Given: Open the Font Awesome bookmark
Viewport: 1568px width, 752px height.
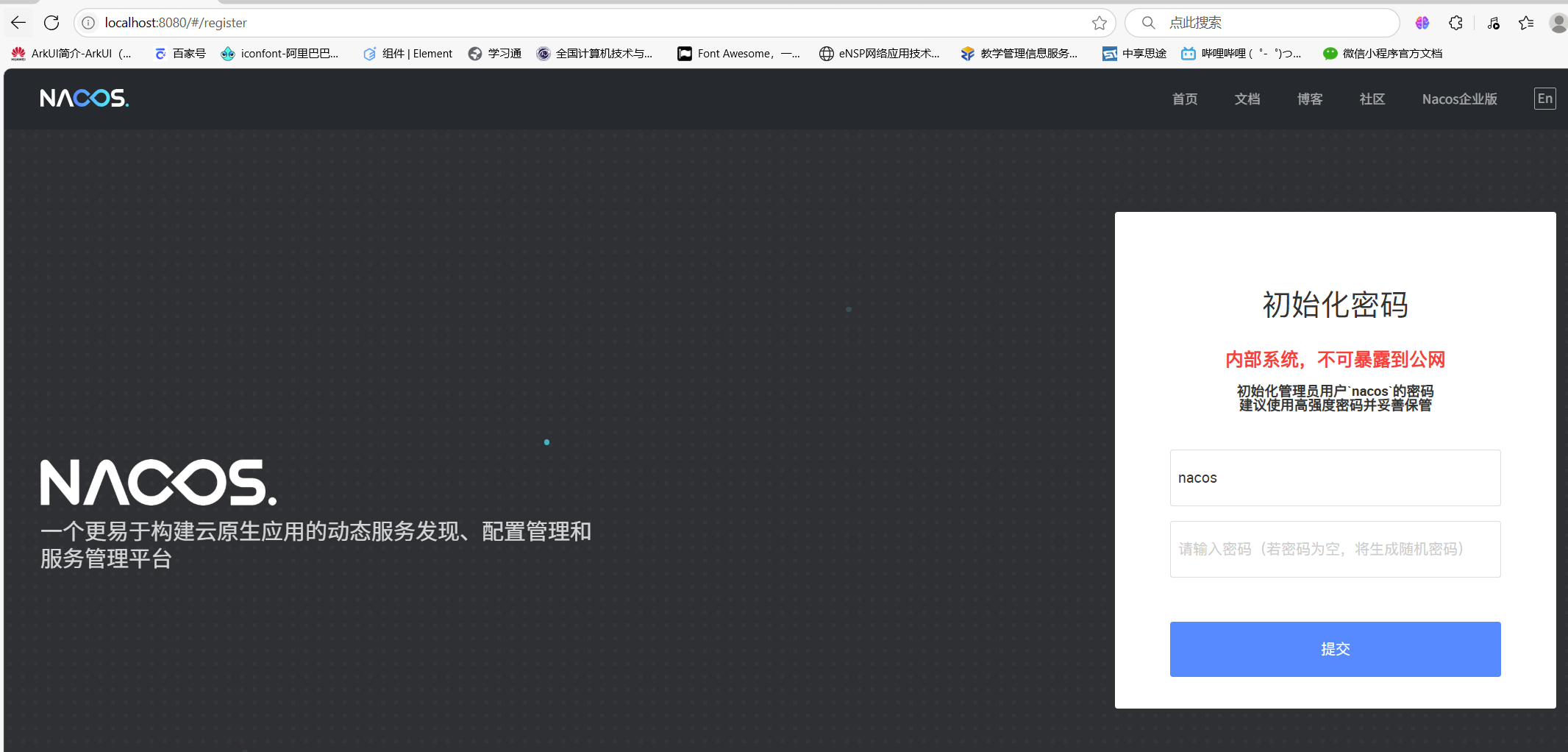Looking at the screenshot, I should (738, 53).
